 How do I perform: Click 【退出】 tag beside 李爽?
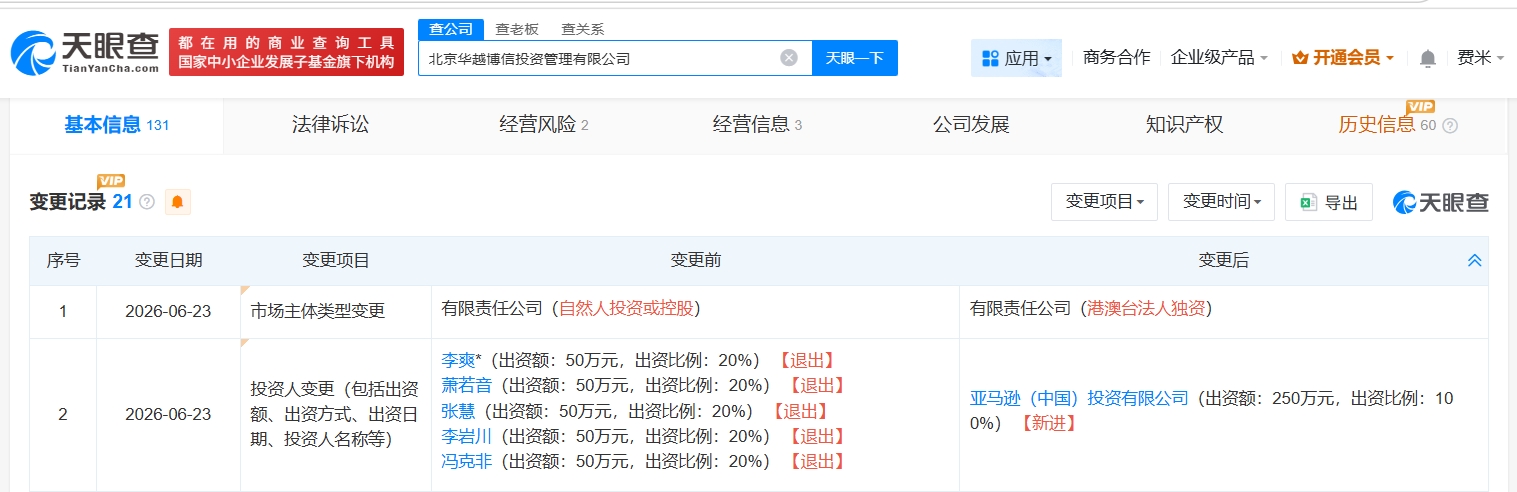(x=806, y=360)
